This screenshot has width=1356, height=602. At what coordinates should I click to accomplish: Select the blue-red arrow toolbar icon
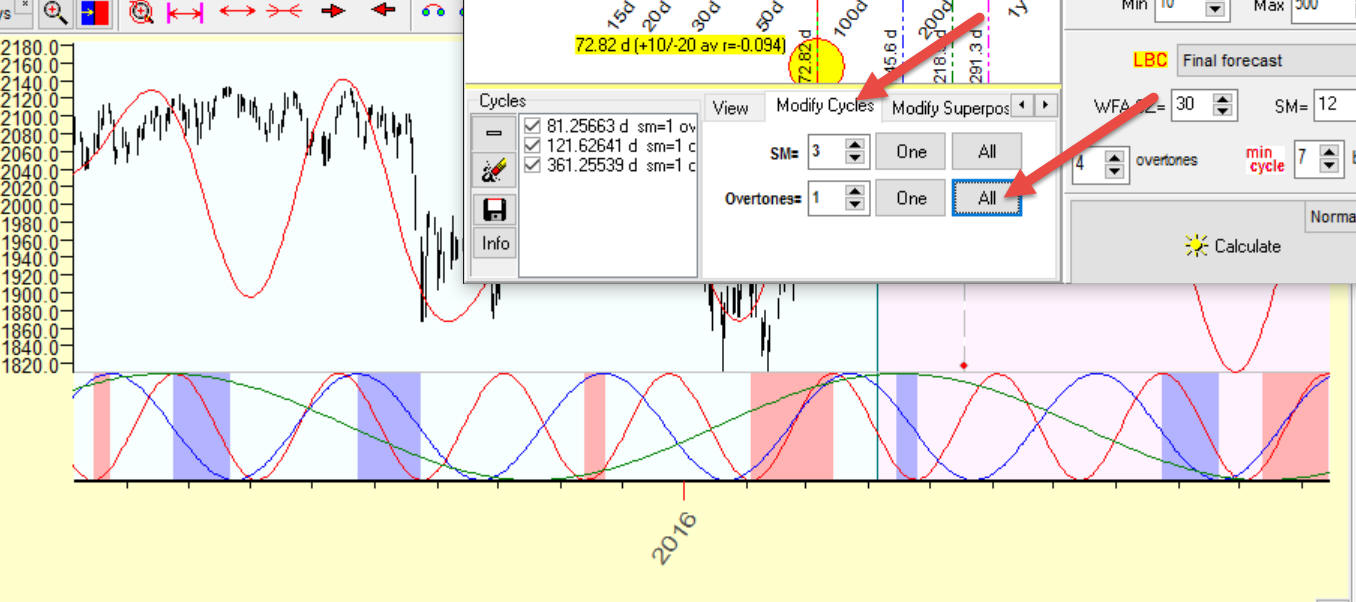pos(94,12)
